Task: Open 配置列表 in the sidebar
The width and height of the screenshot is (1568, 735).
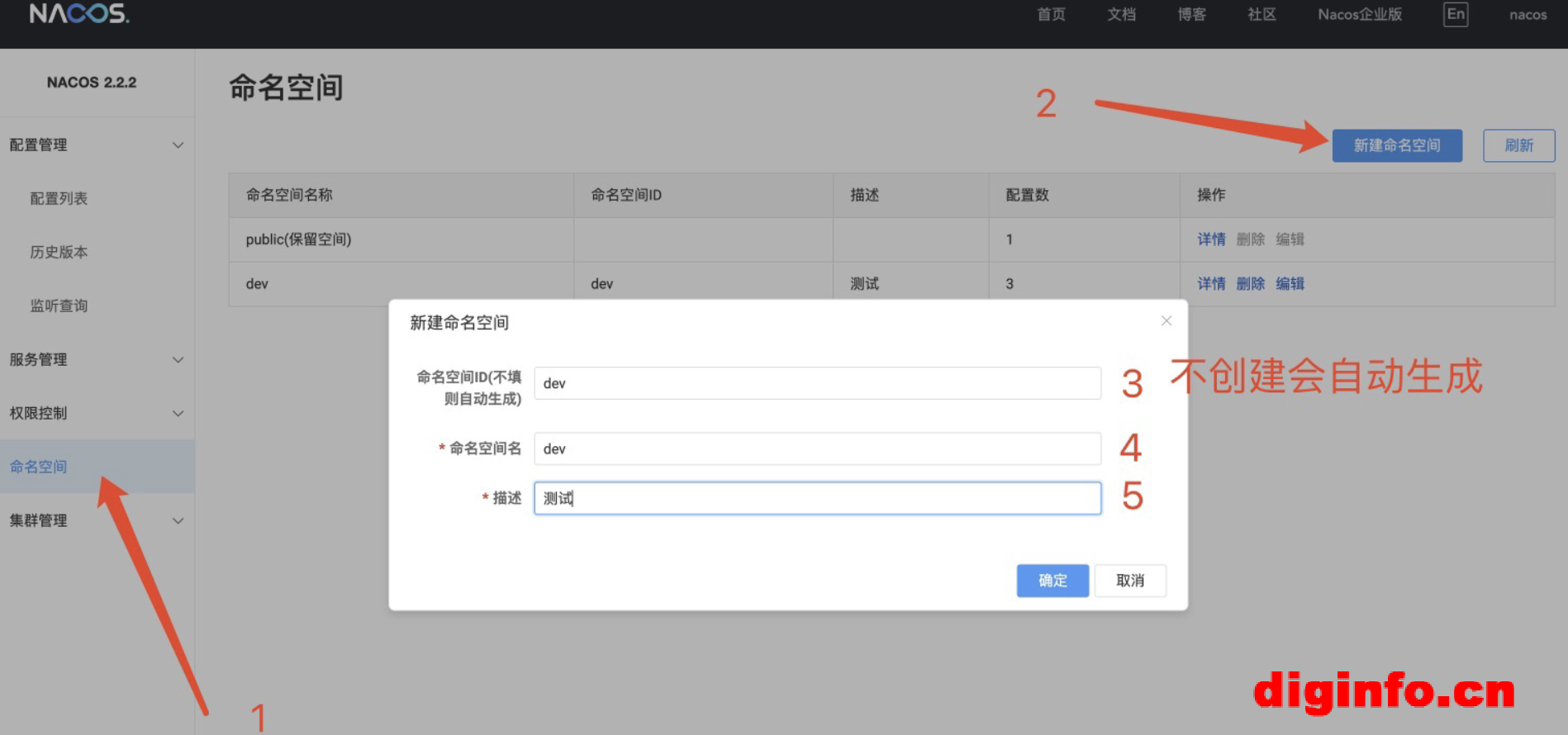Action: pyautogui.click(x=59, y=198)
